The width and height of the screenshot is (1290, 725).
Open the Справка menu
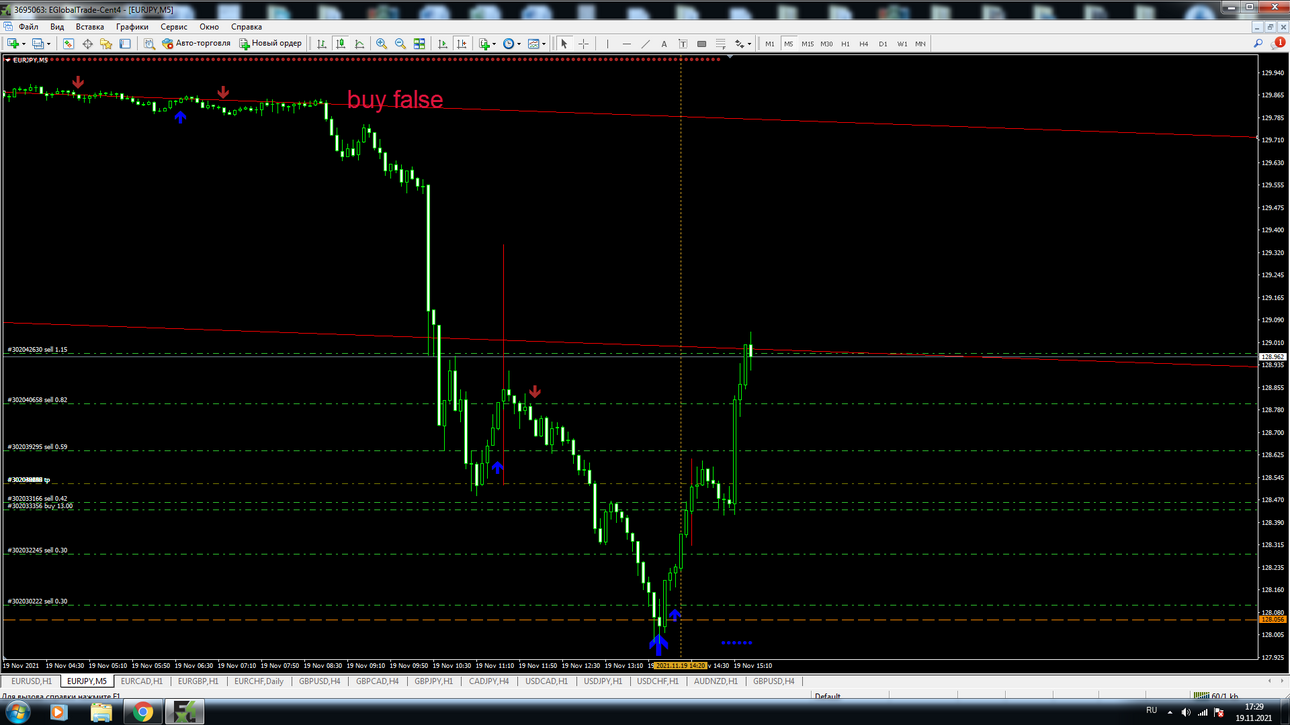[246, 27]
